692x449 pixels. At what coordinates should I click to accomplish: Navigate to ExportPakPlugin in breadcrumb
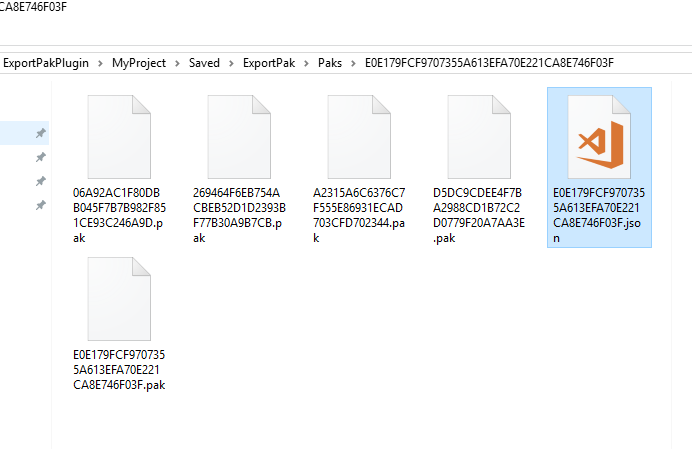pos(46,63)
